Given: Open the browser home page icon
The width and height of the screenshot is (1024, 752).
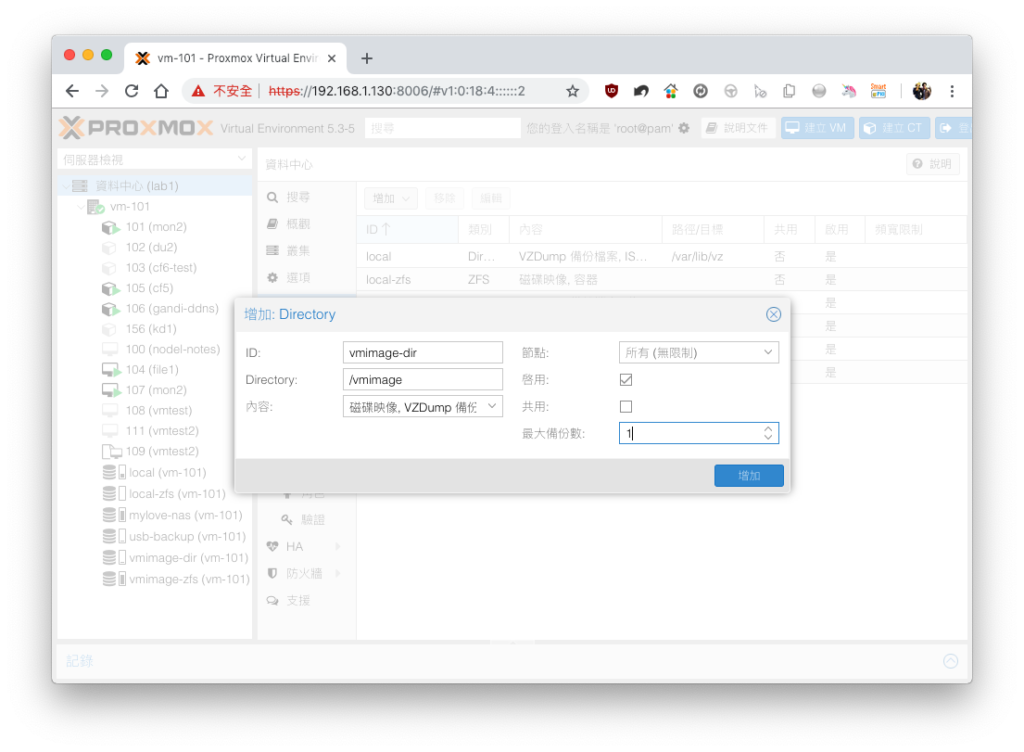Looking at the screenshot, I should point(161,91).
